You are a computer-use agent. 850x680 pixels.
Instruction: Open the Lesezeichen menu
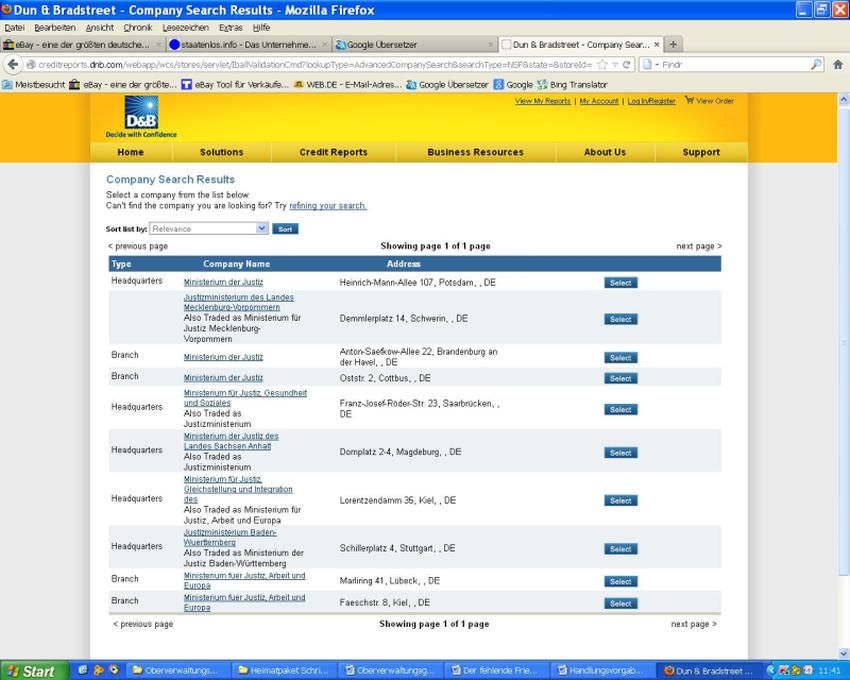pos(185,28)
